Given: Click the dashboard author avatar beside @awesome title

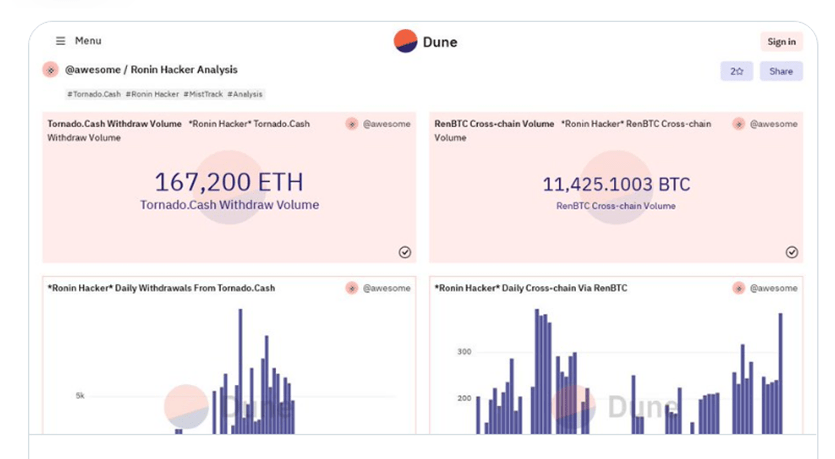Looking at the screenshot, I should [50, 70].
